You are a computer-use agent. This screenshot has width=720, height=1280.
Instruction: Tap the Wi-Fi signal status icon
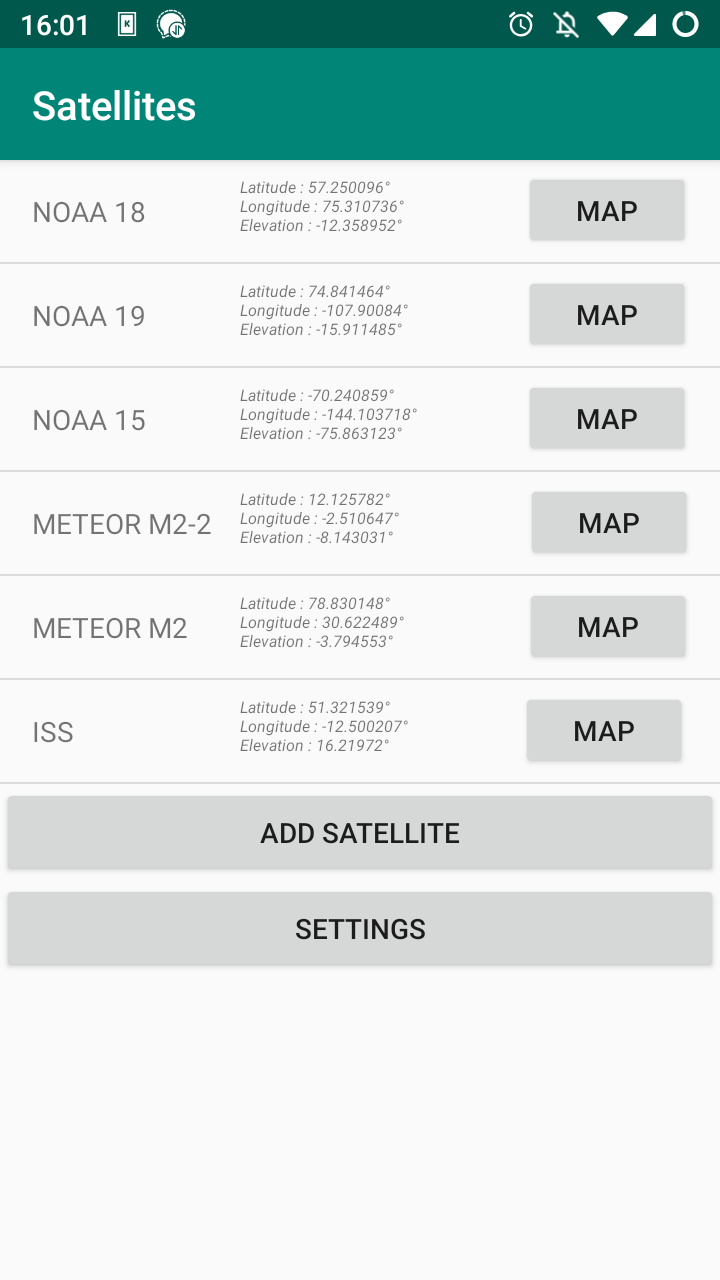click(611, 25)
